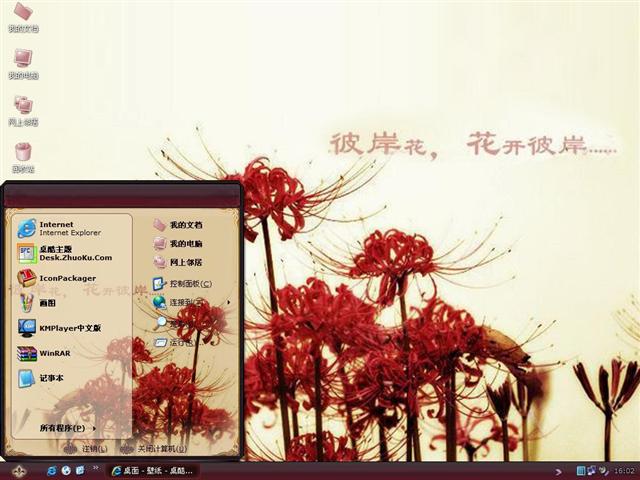640x480 pixels.
Task: Expand 所有程序(P) all programs list
Action: pos(68,428)
